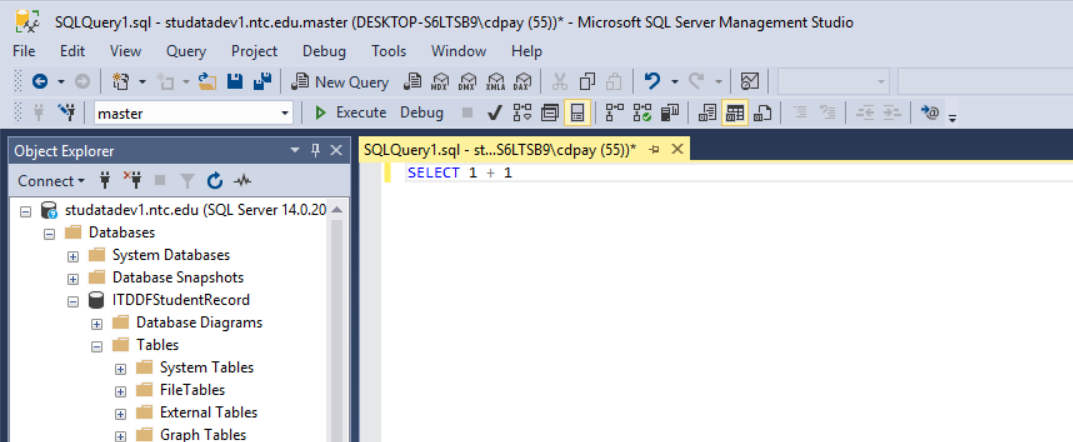The height and width of the screenshot is (442, 1073).
Task: Click the New Project icon
Action: point(120,82)
